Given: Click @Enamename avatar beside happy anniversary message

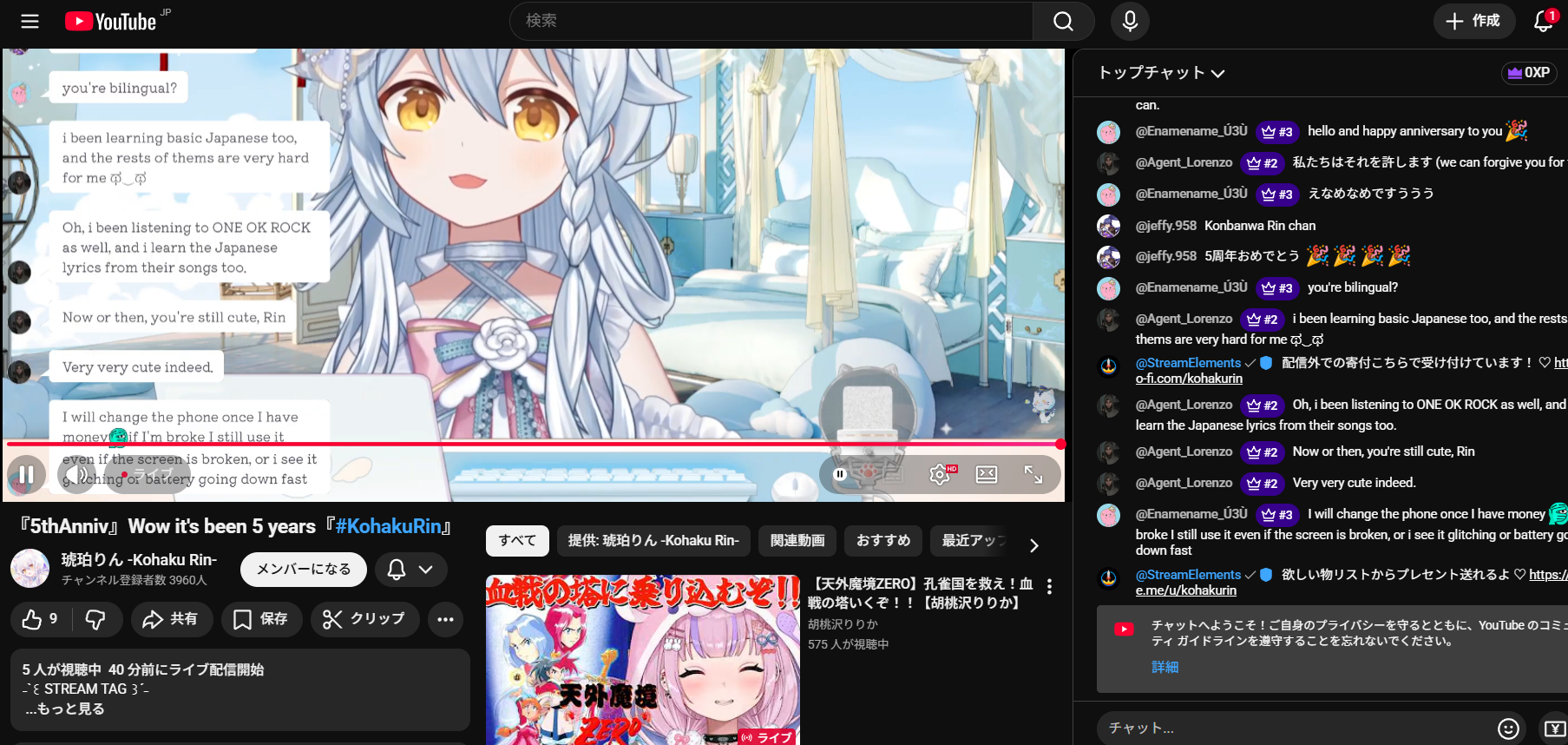Looking at the screenshot, I should point(1109,132).
